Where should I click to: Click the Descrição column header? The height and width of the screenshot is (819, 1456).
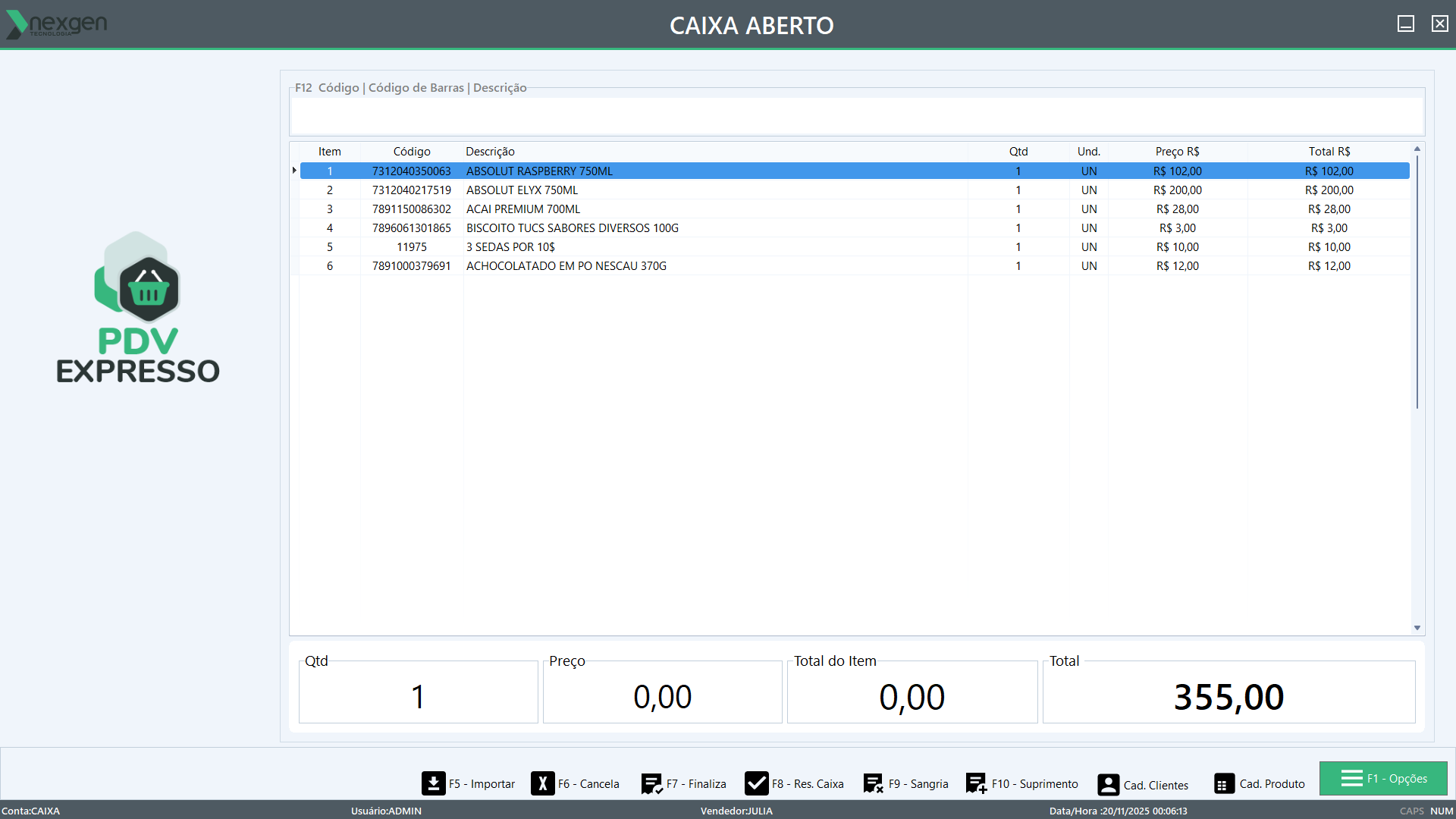pyautogui.click(x=490, y=152)
